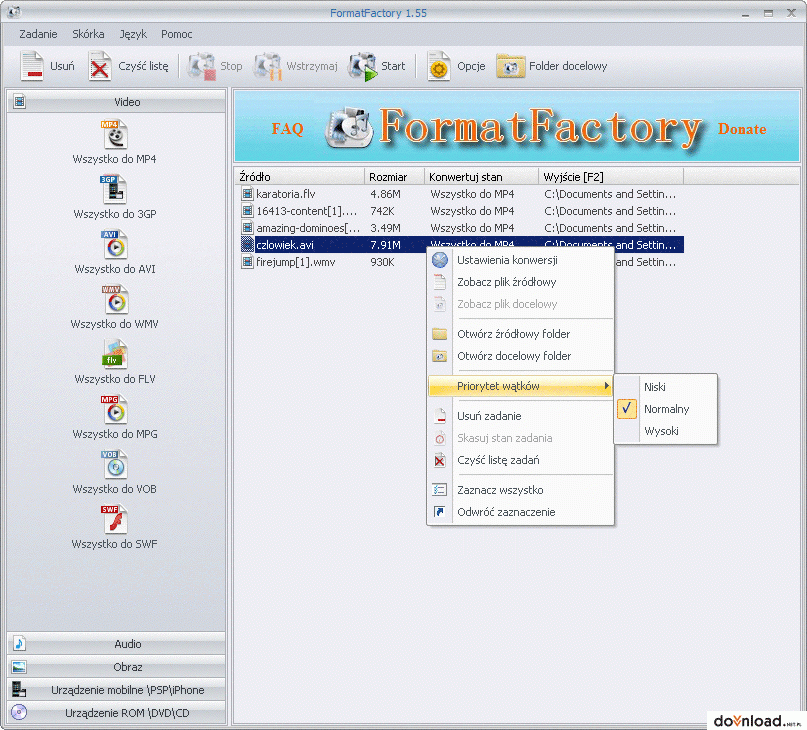Expand the Audio category panel
Viewport: 807px width, 730px height.
pyautogui.click(x=116, y=644)
